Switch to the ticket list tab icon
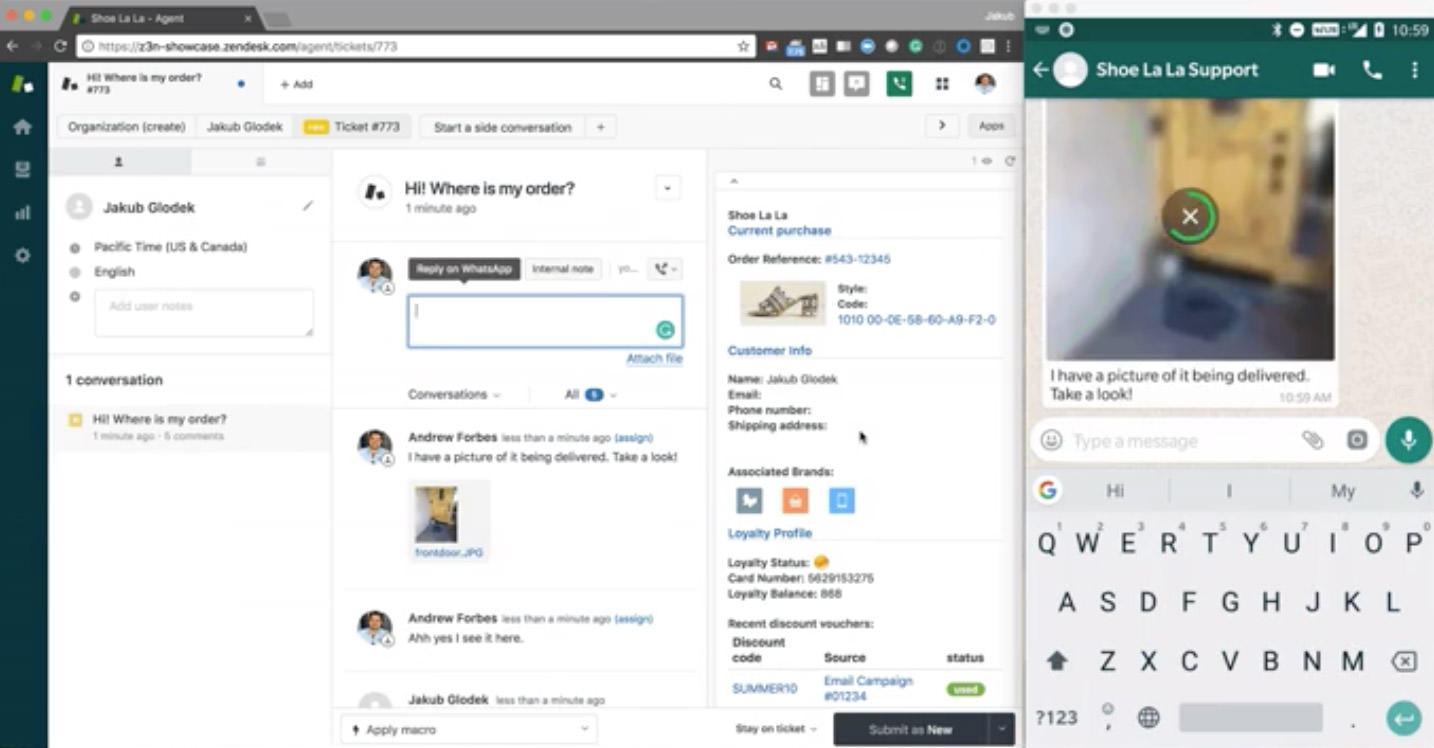 [x=261, y=161]
